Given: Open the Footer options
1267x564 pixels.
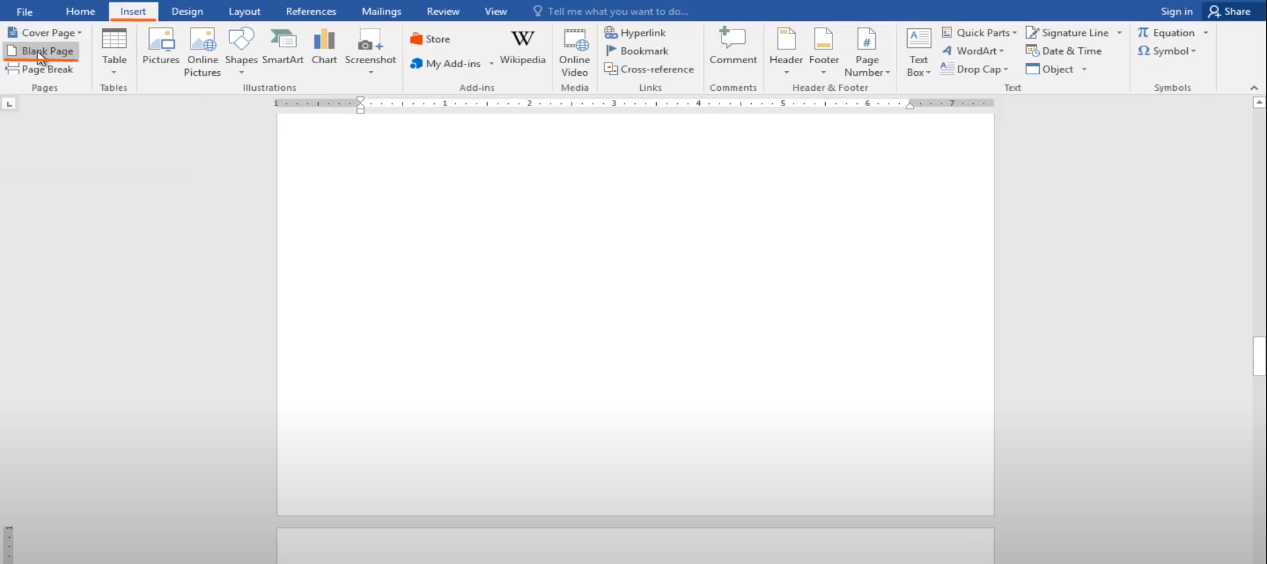Looking at the screenshot, I should click(x=824, y=52).
